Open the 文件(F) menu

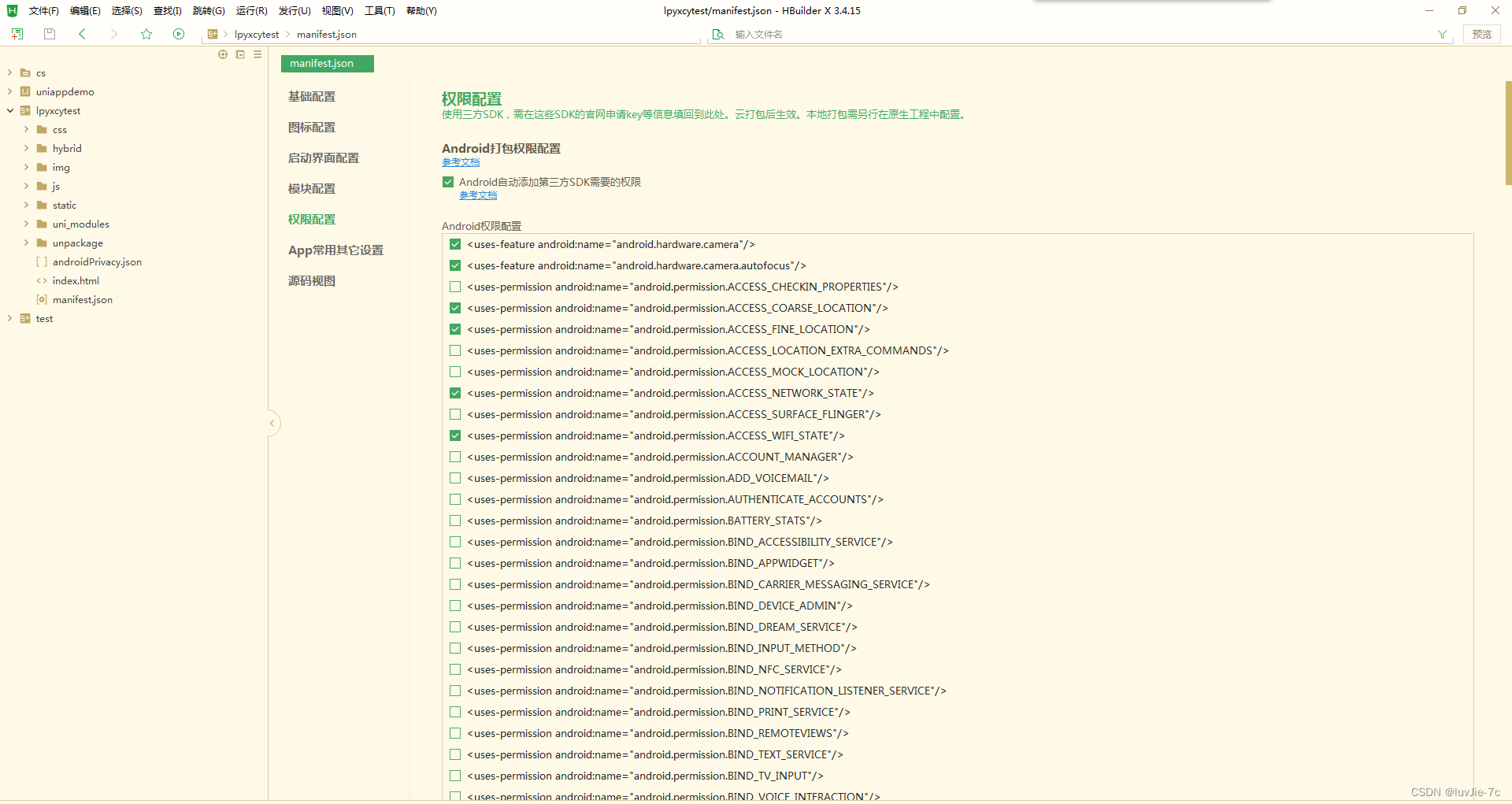[x=43, y=10]
